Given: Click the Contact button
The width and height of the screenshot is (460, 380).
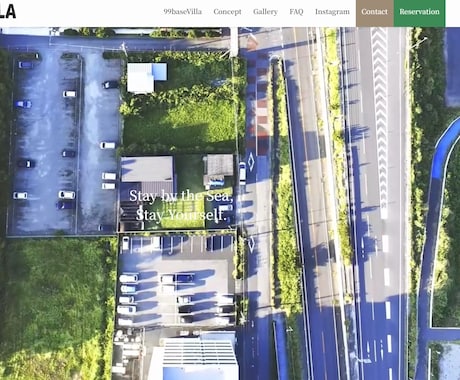Looking at the screenshot, I should click(x=375, y=13).
